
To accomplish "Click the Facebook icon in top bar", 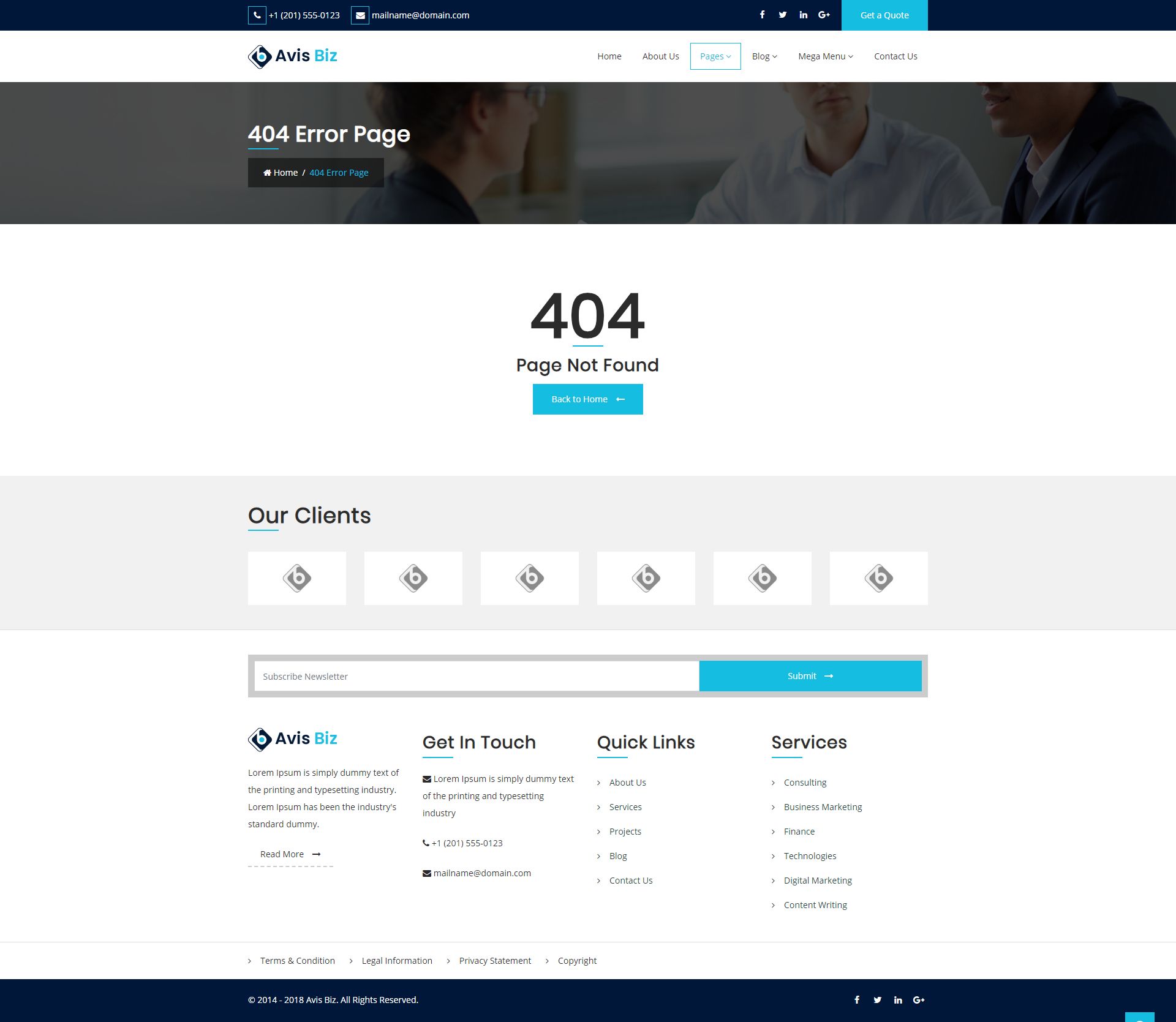I will click(762, 15).
